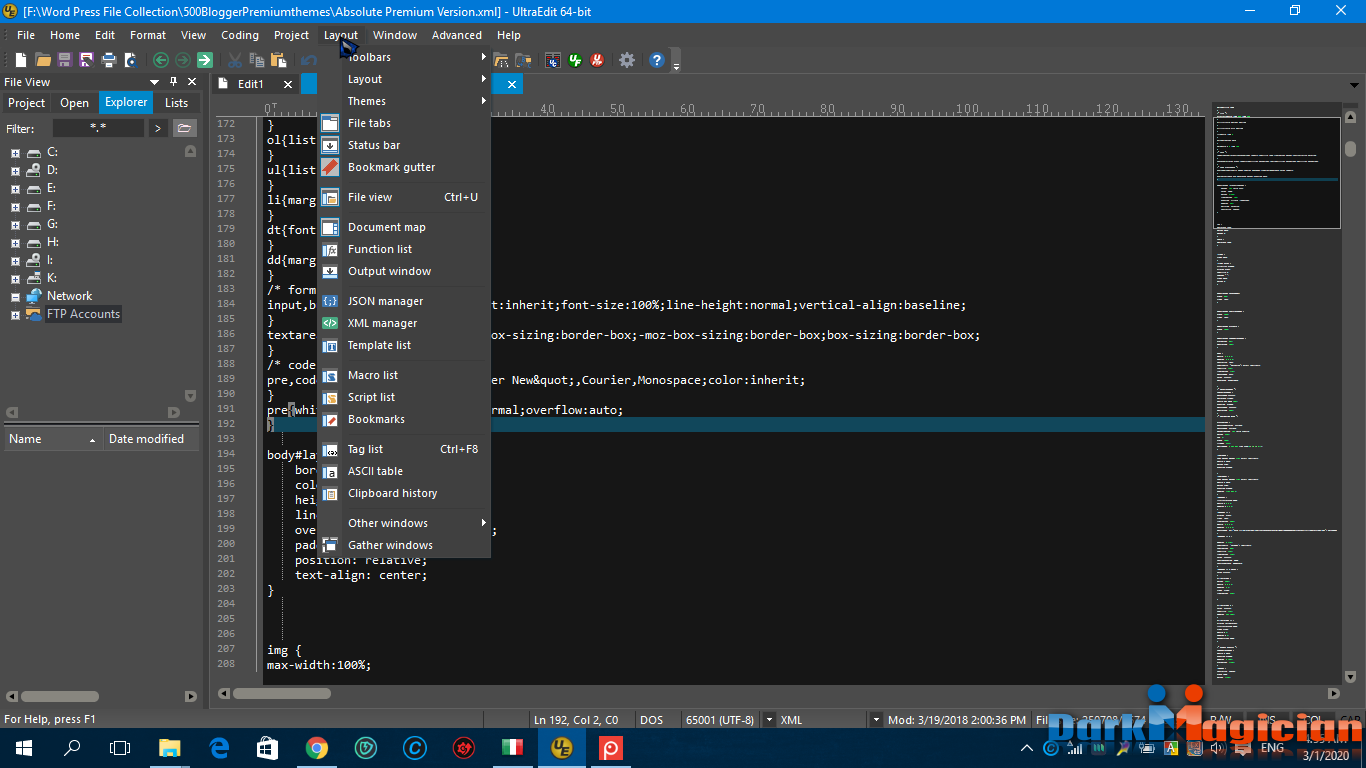Select the G: drive in the tree
Image resolution: width=1366 pixels, height=768 pixels.
coord(53,224)
